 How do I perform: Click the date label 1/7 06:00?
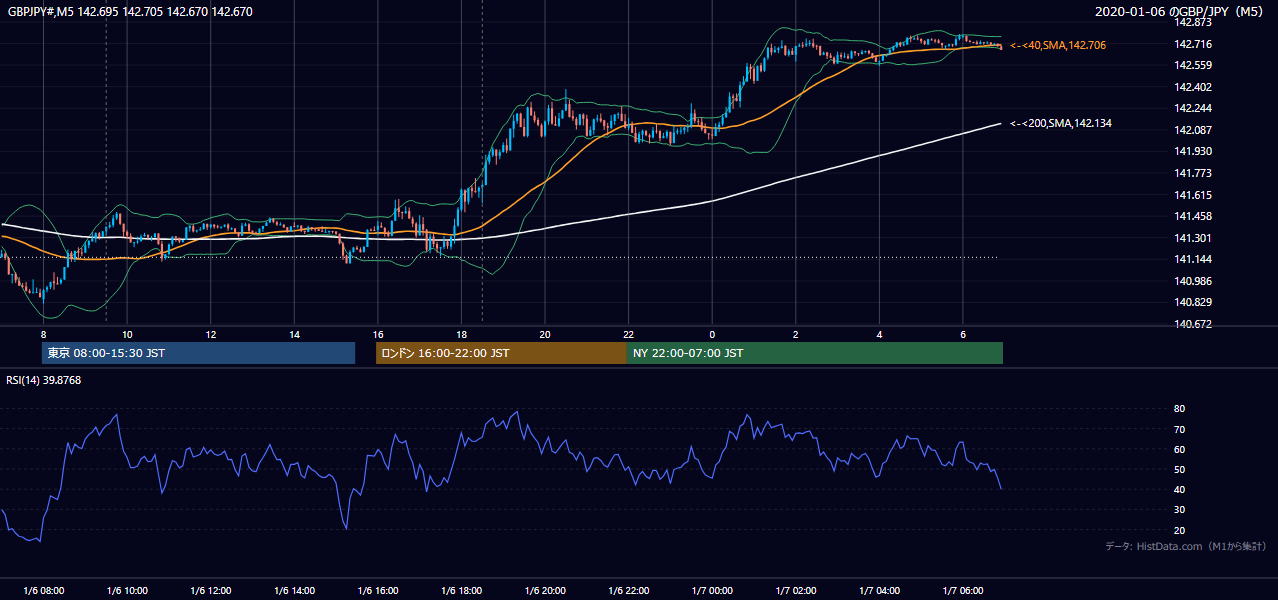click(x=962, y=590)
